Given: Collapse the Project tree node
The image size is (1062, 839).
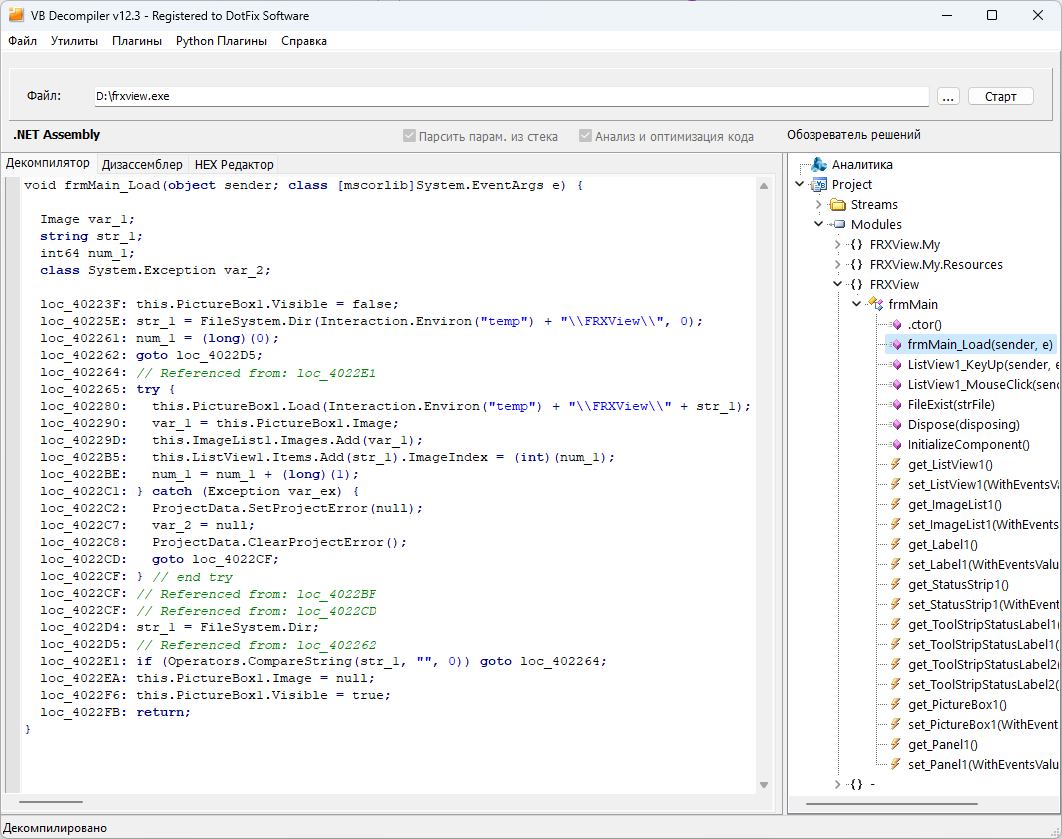Looking at the screenshot, I should 800,184.
